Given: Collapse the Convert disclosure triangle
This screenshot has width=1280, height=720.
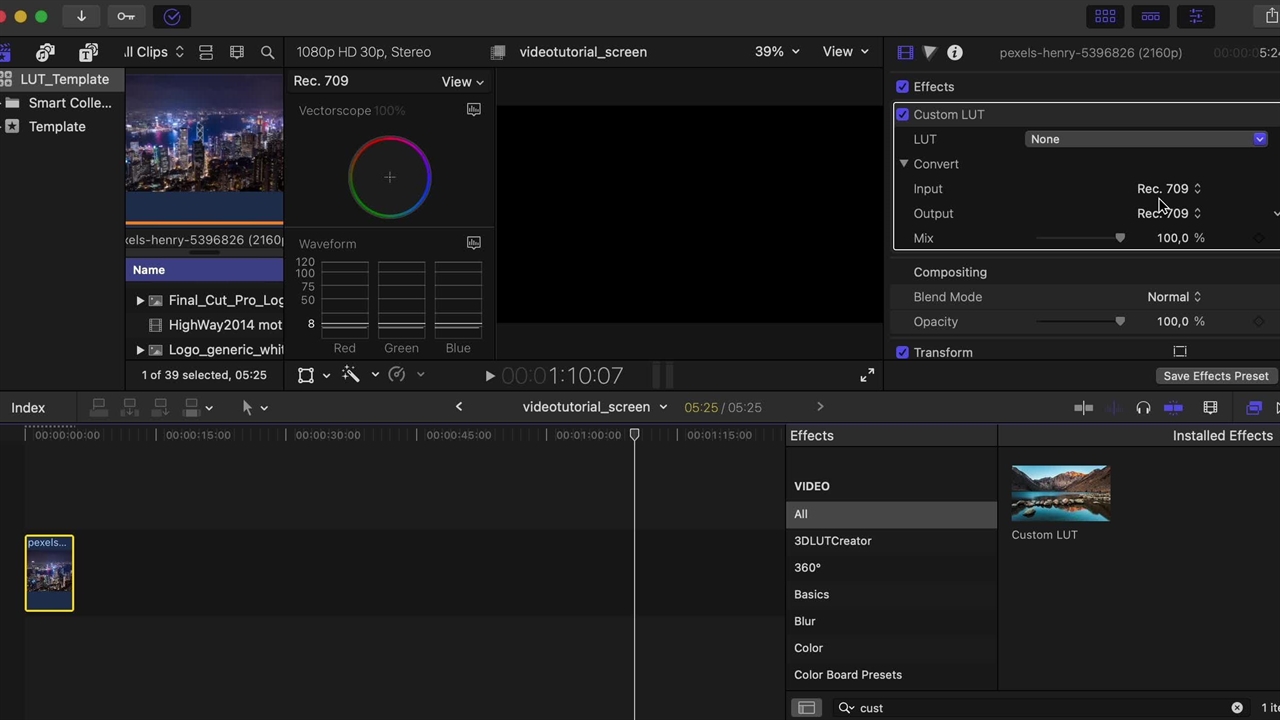Looking at the screenshot, I should tap(904, 164).
